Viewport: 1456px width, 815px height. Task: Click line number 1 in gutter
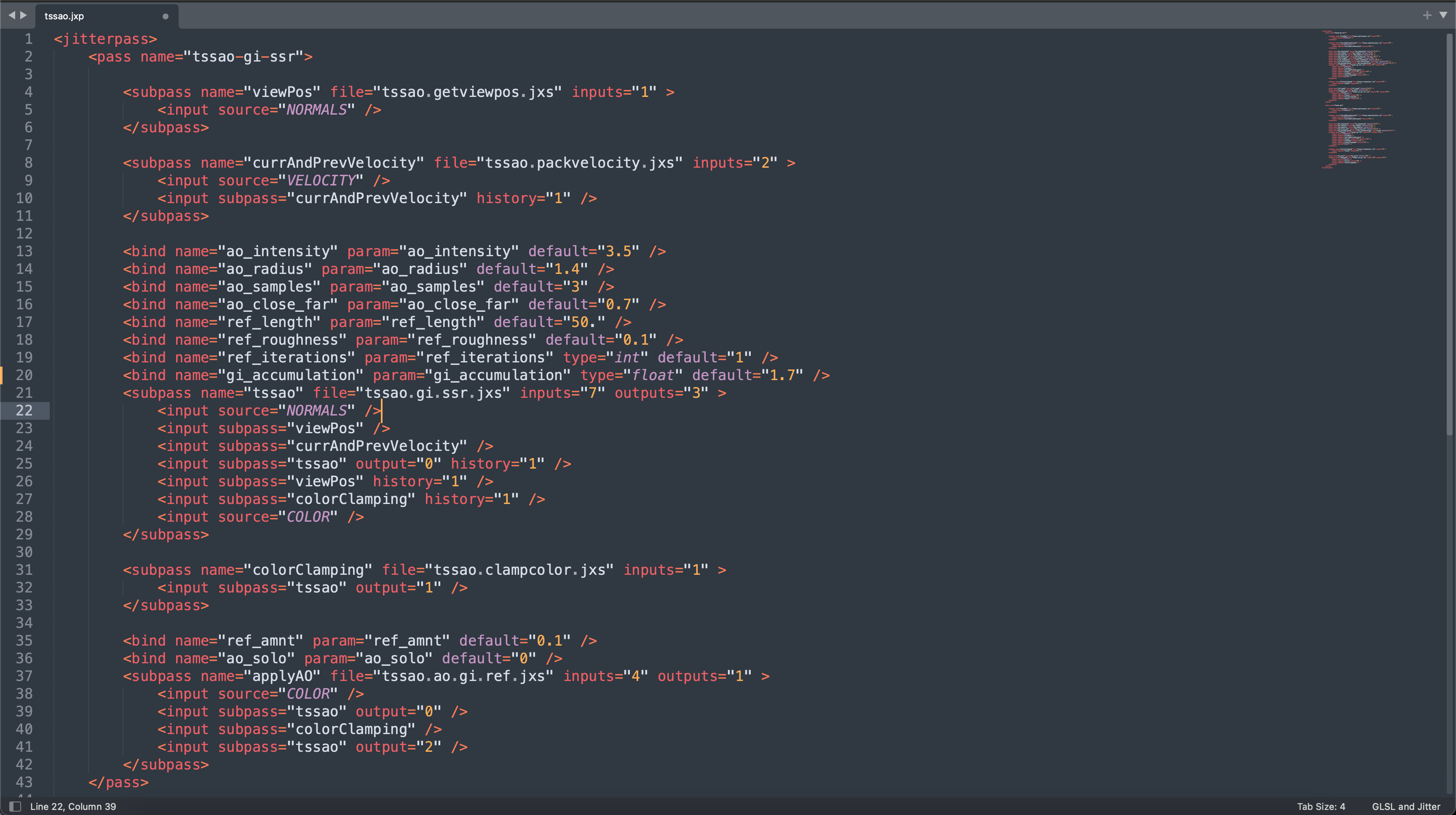click(28, 39)
